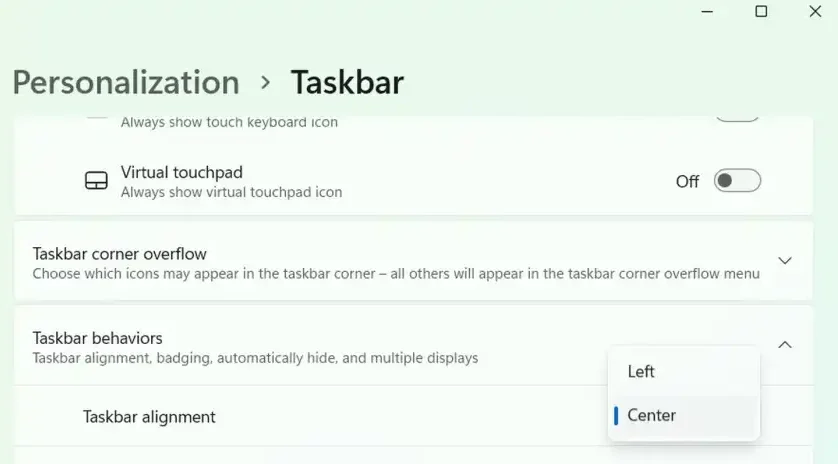Toggle the partially visible touch keyboard switch
Image resolution: width=838 pixels, height=464 pixels.
point(737,119)
